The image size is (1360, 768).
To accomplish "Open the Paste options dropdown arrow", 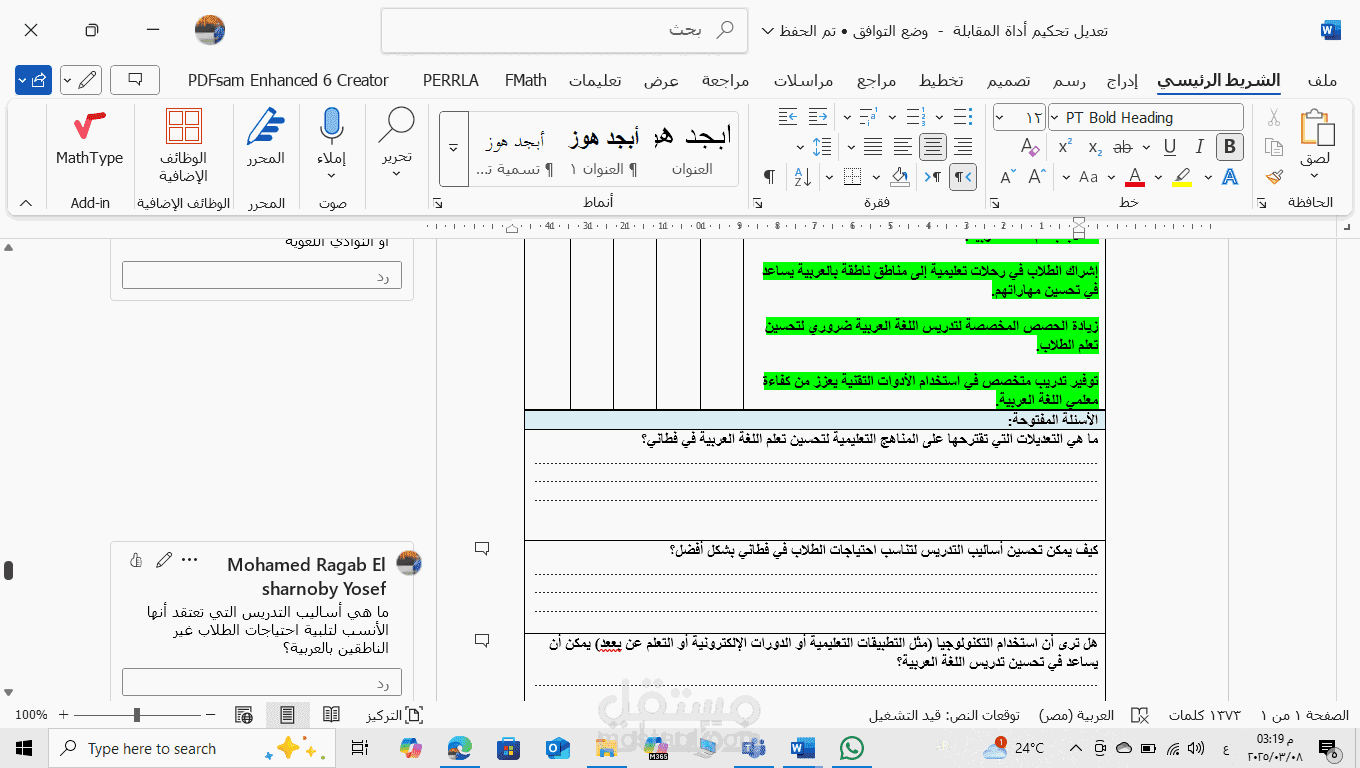I will [x=1316, y=176].
